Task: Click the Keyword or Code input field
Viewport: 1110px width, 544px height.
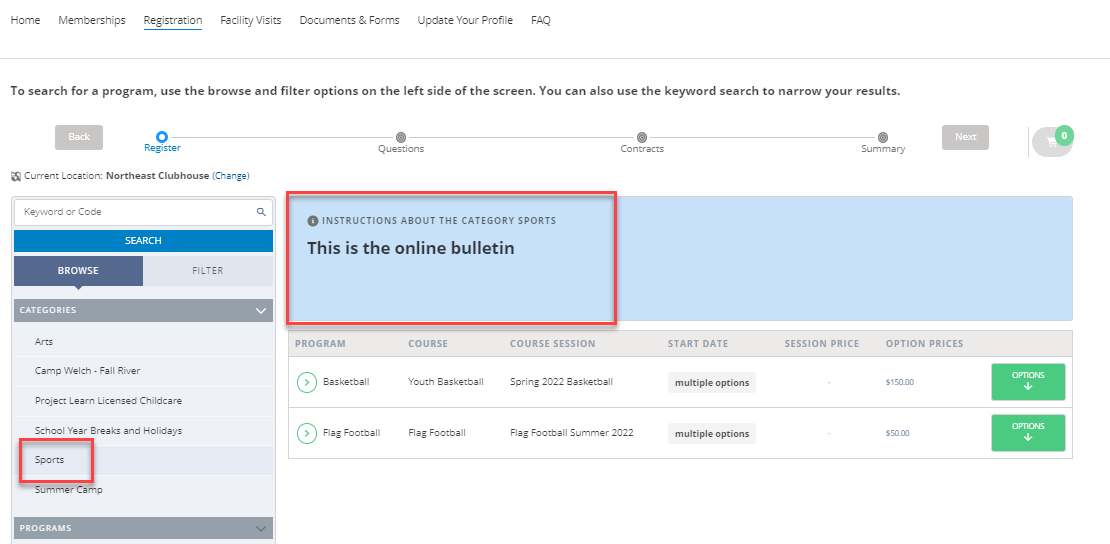Action: pyautogui.click(x=135, y=212)
